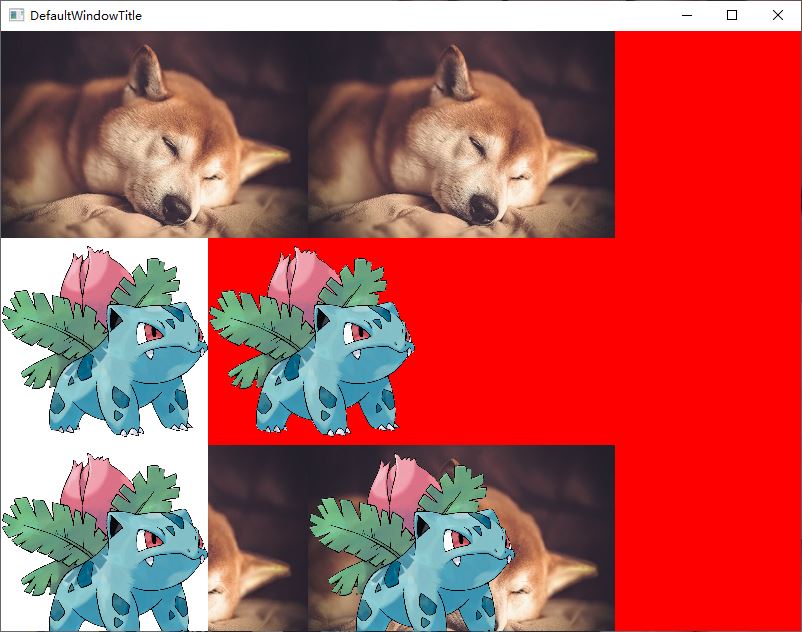
Task: Click the top-right sleeping dog image
Action: click(x=461, y=134)
